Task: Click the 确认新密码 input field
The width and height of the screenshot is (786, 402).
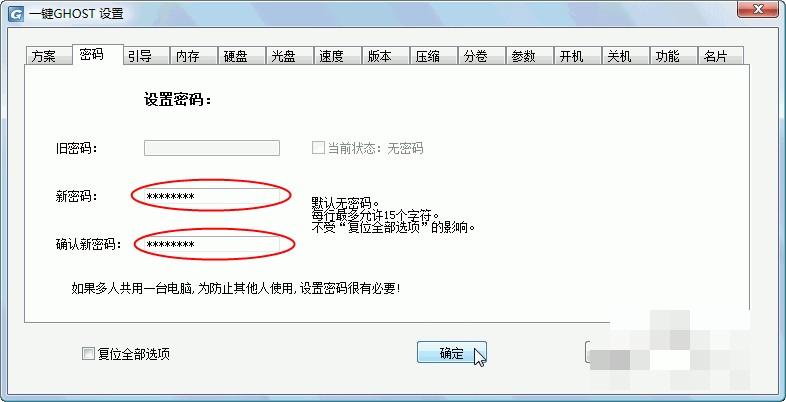Action: coord(212,244)
